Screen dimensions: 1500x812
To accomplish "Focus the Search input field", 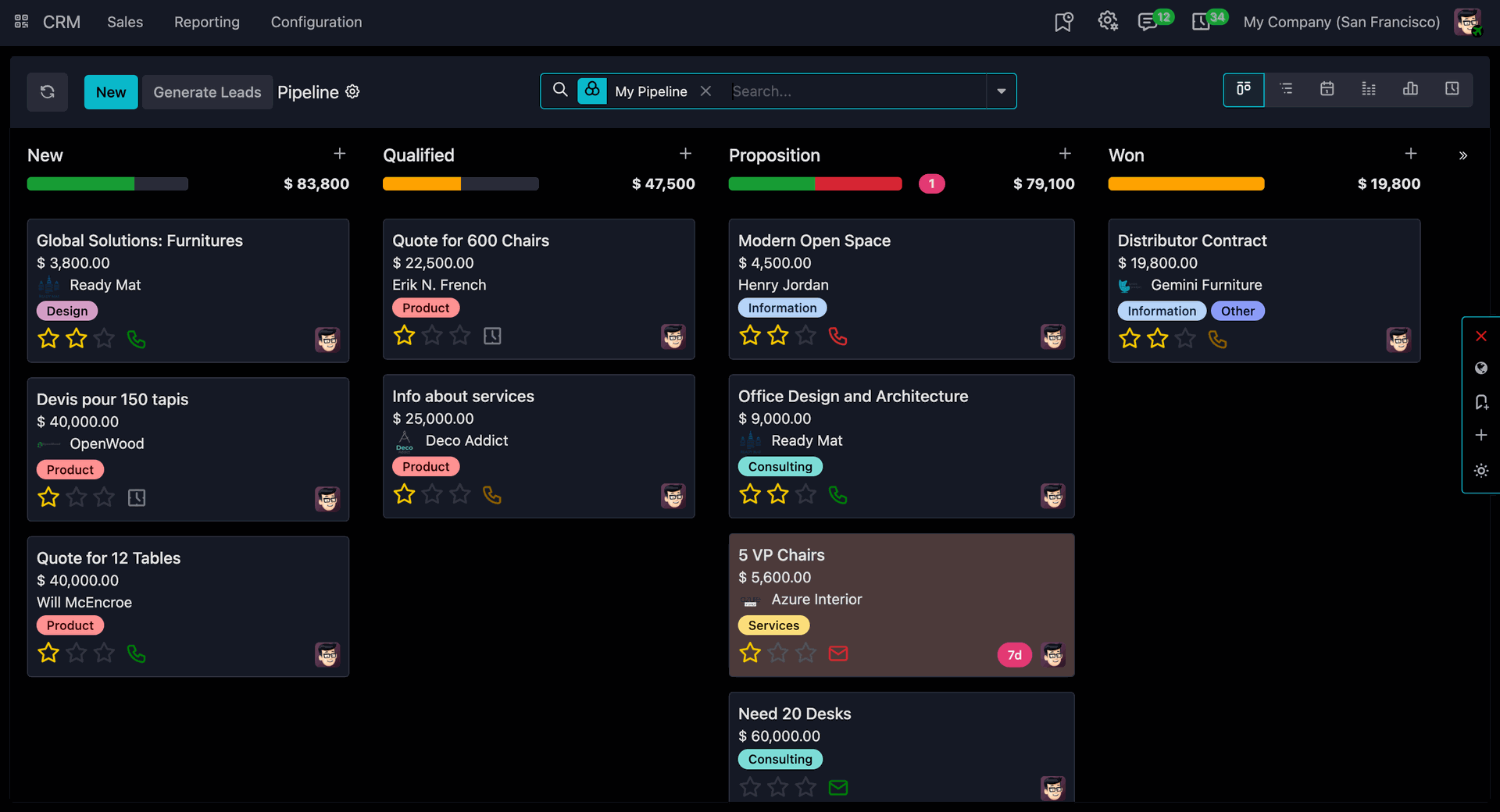I will click(856, 91).
